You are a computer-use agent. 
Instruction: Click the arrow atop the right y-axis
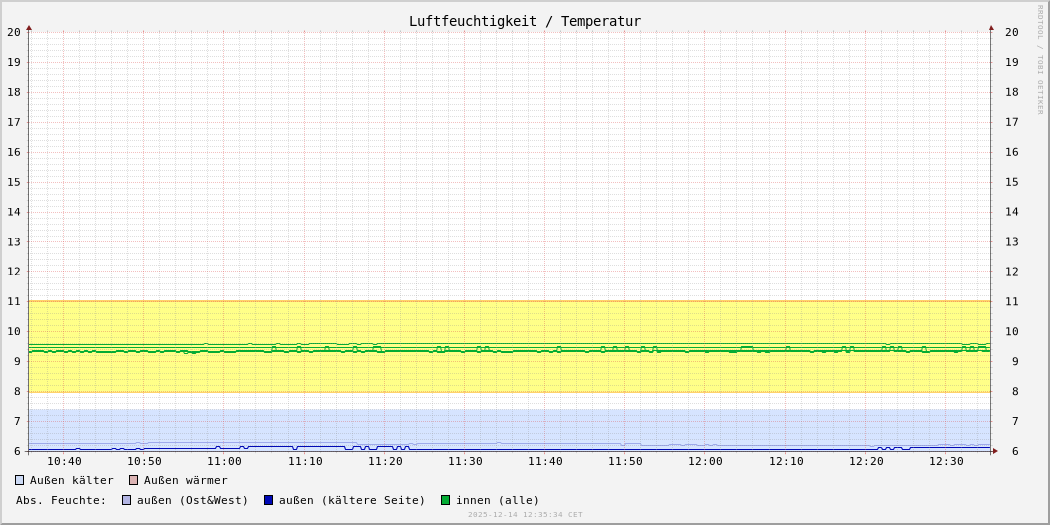(x=991, y=28)
